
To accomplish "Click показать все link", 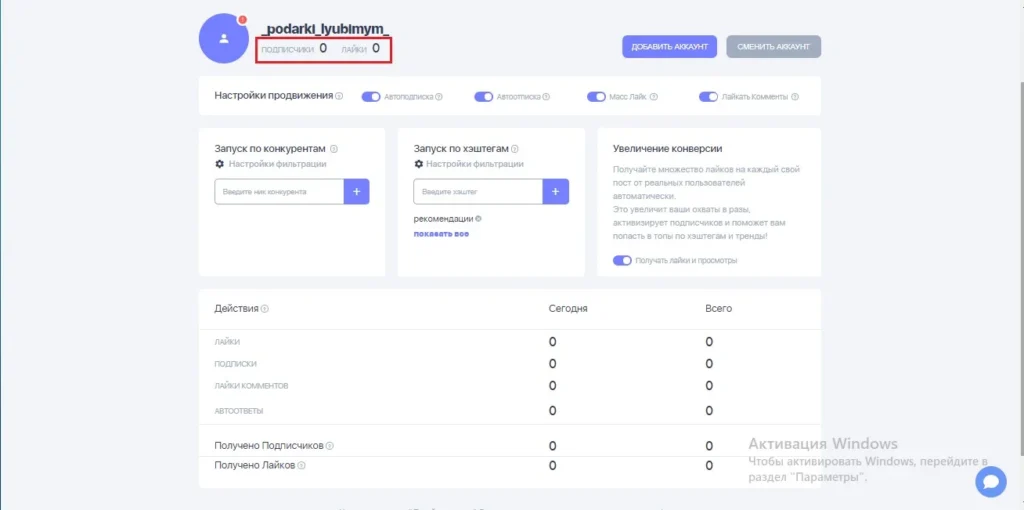I will tap(441, 233).
